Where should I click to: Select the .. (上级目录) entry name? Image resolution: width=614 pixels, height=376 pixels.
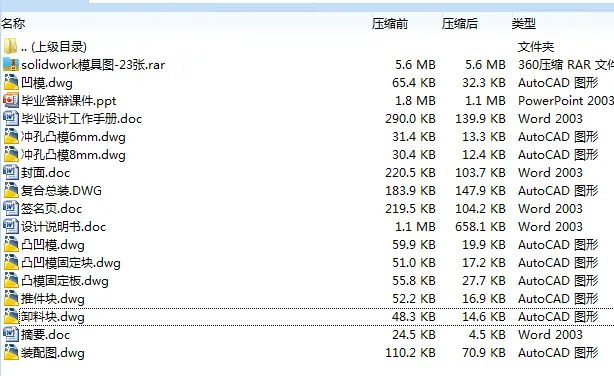[54, 47]
